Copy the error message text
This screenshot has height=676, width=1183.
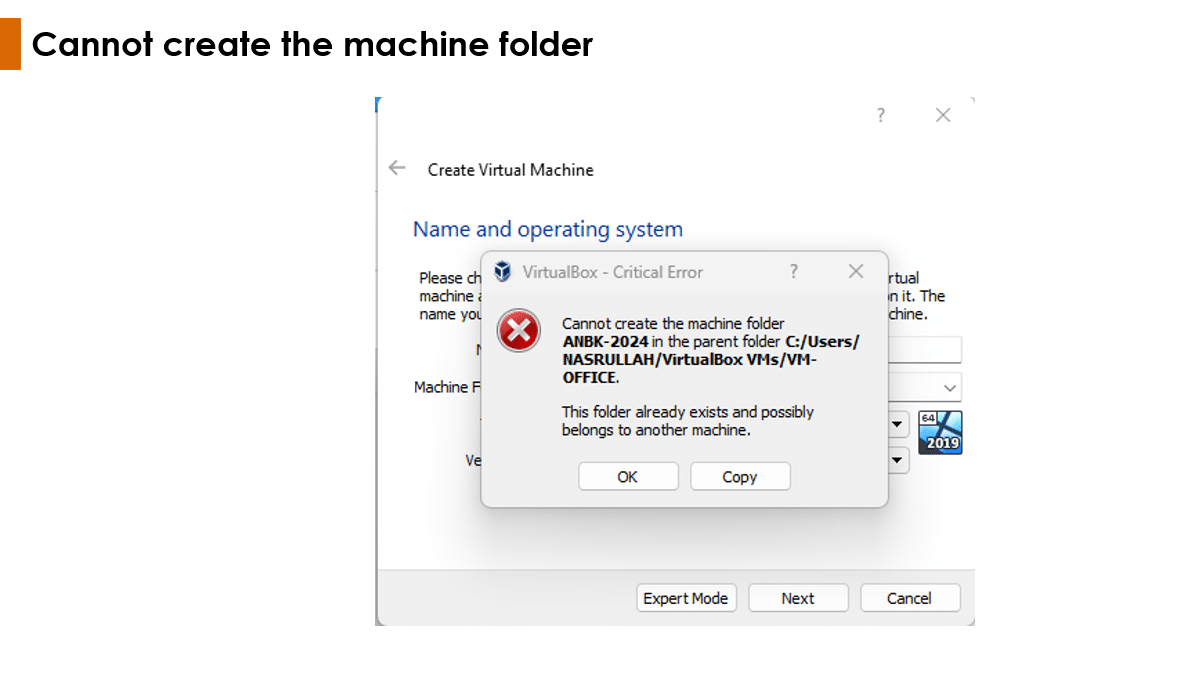tap(739, 477)
